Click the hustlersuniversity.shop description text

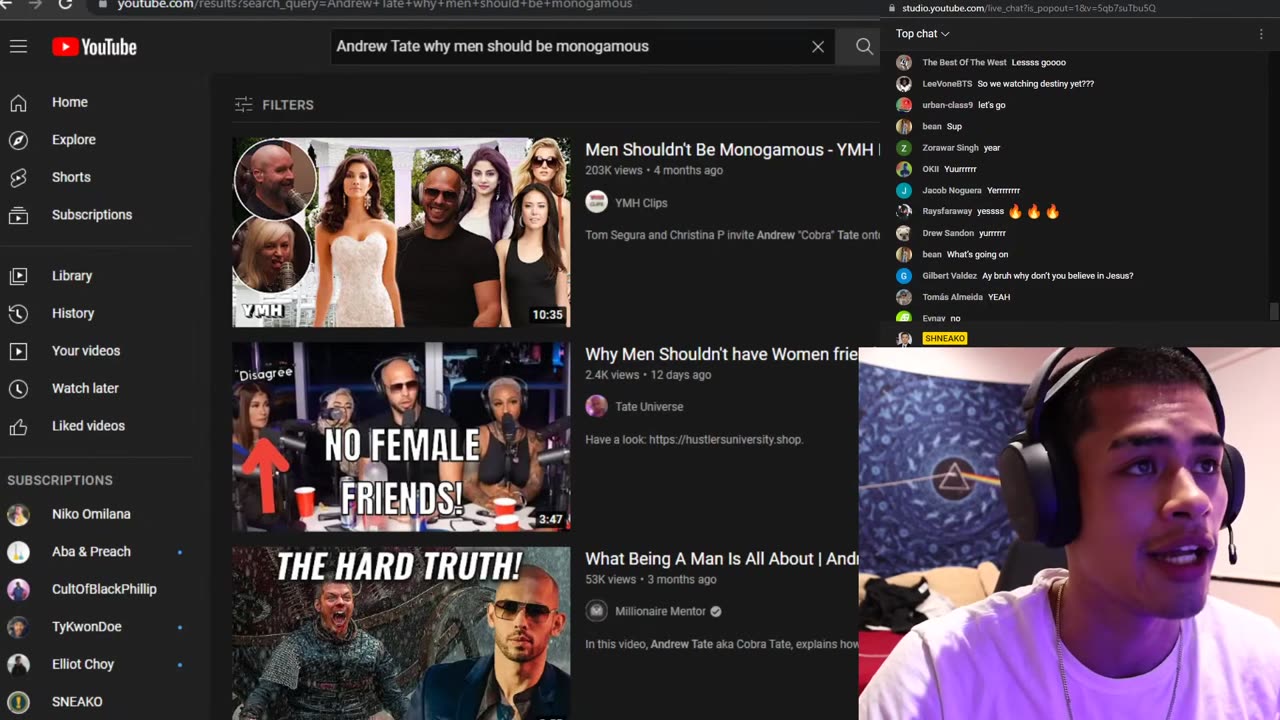click(694, 439)
